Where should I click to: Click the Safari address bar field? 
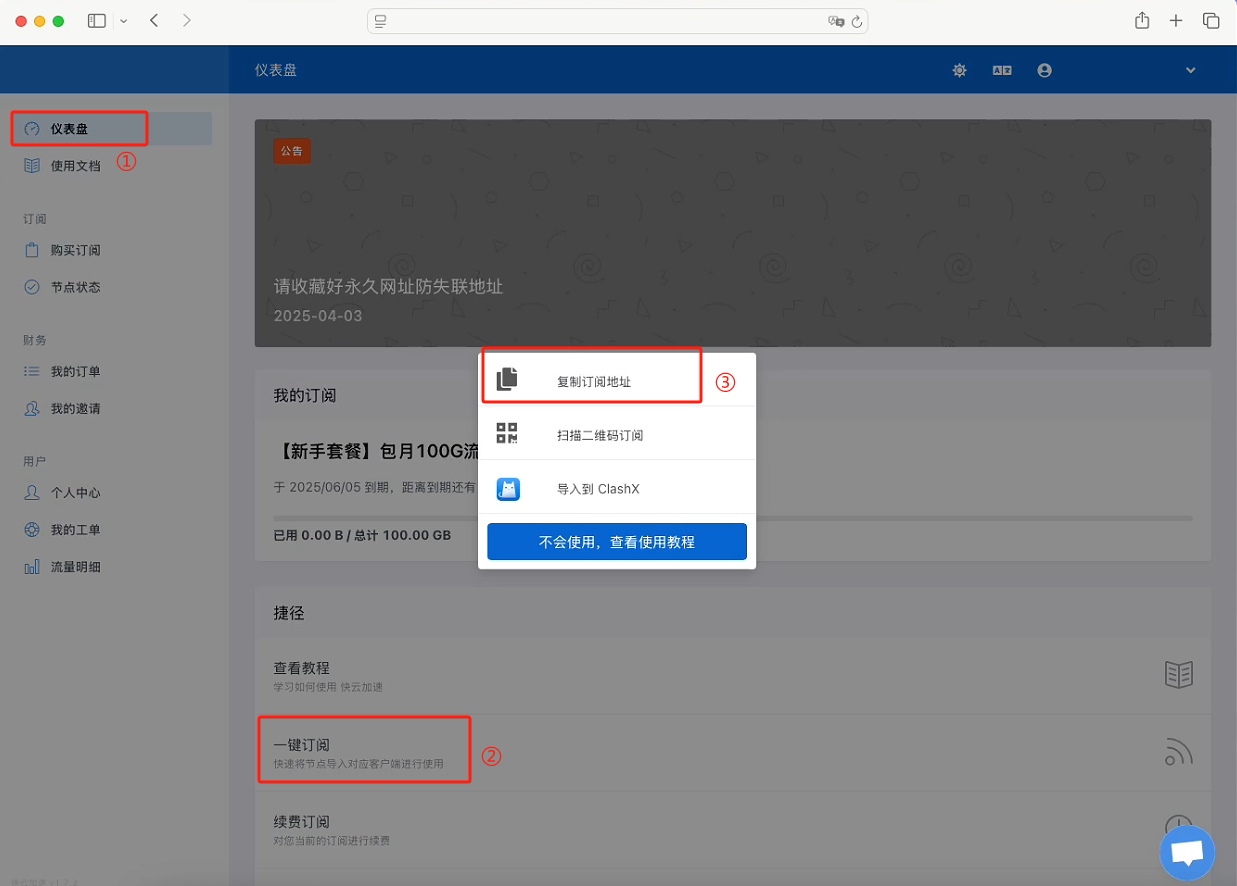tap(600, 21)
